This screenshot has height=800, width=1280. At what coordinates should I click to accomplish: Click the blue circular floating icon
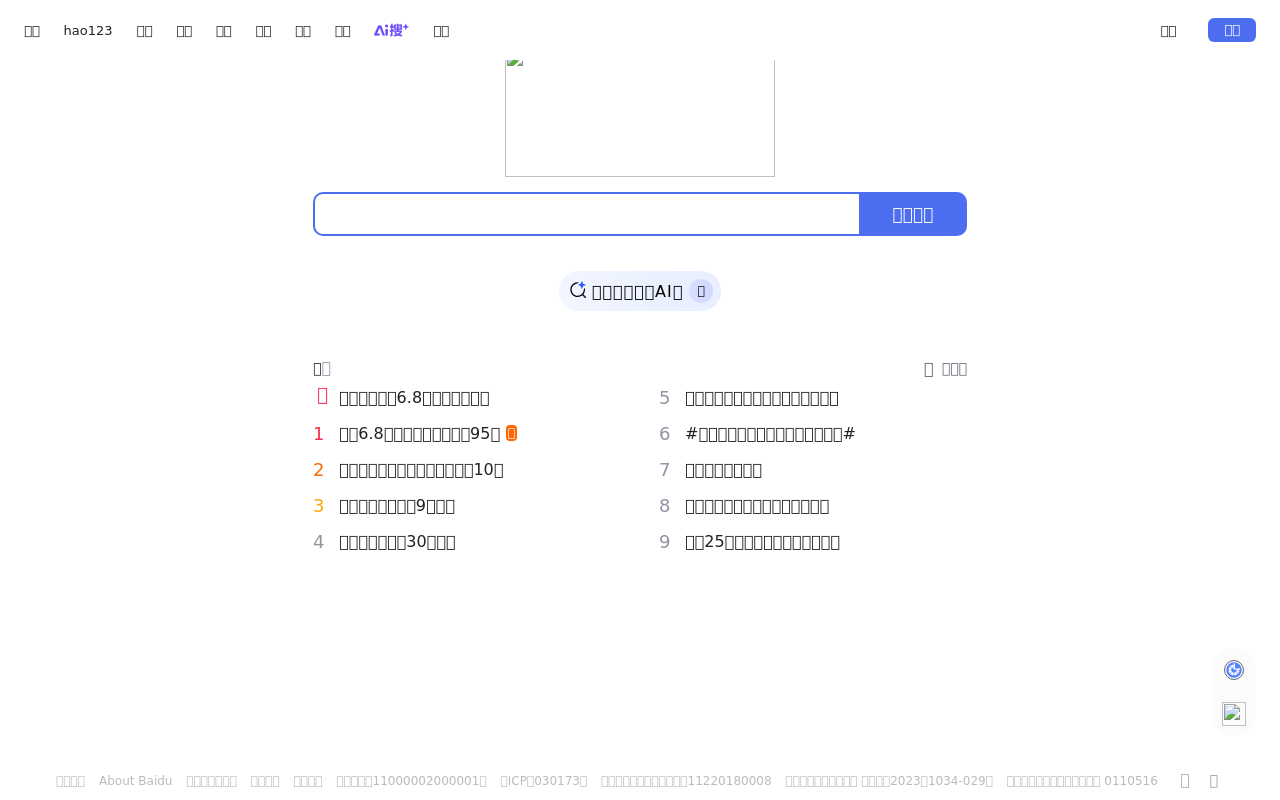[x=1234, y=670]
